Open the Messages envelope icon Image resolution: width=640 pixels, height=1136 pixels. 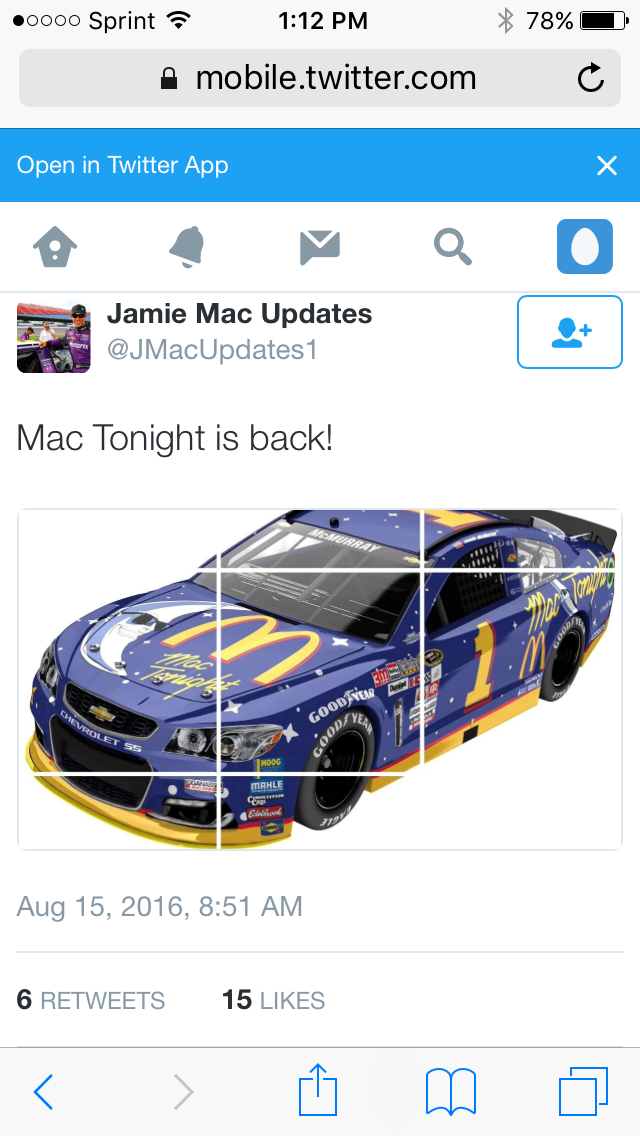click(320, 247)
